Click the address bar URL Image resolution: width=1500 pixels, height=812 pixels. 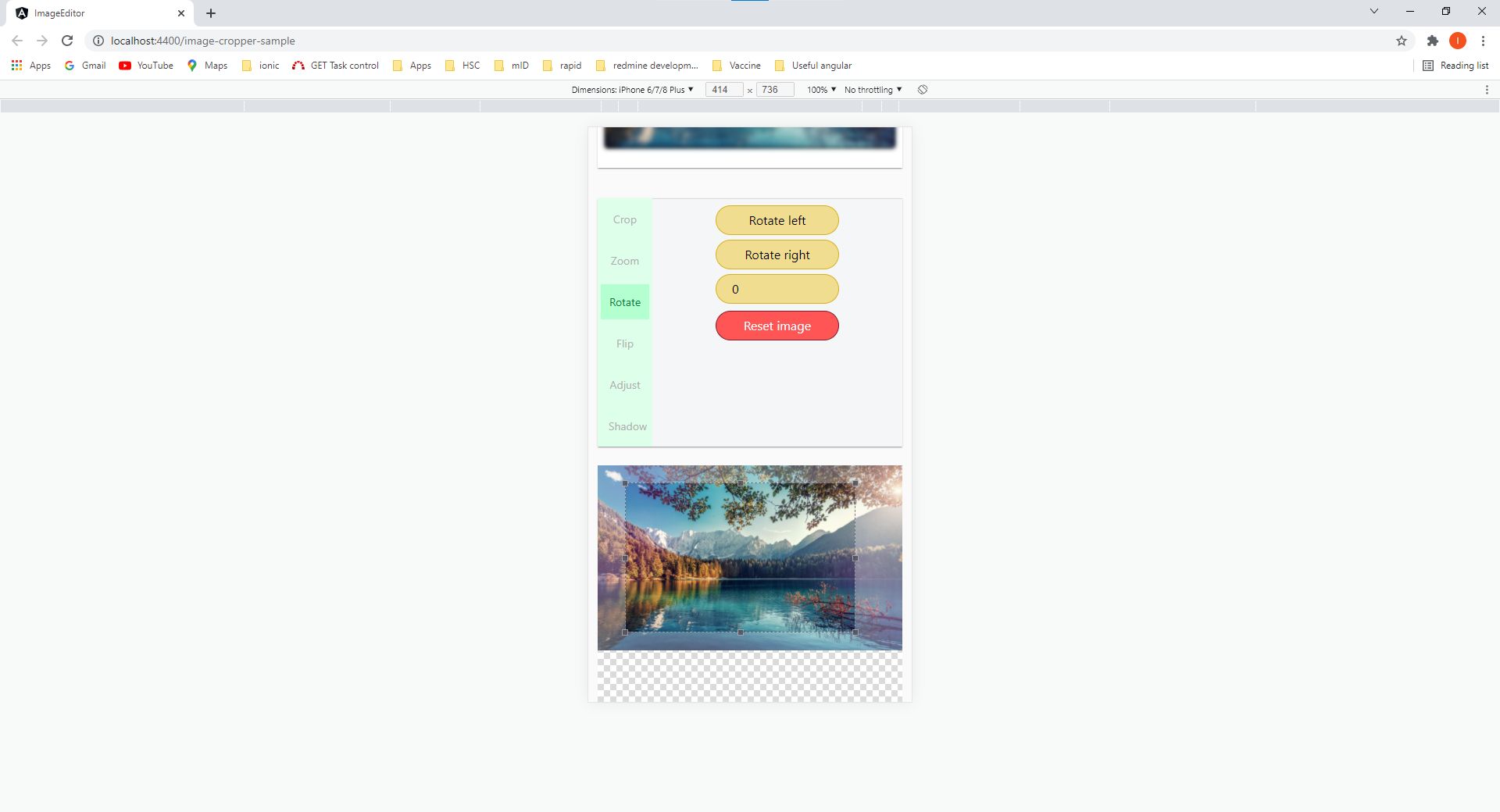[x=203, y=41]
